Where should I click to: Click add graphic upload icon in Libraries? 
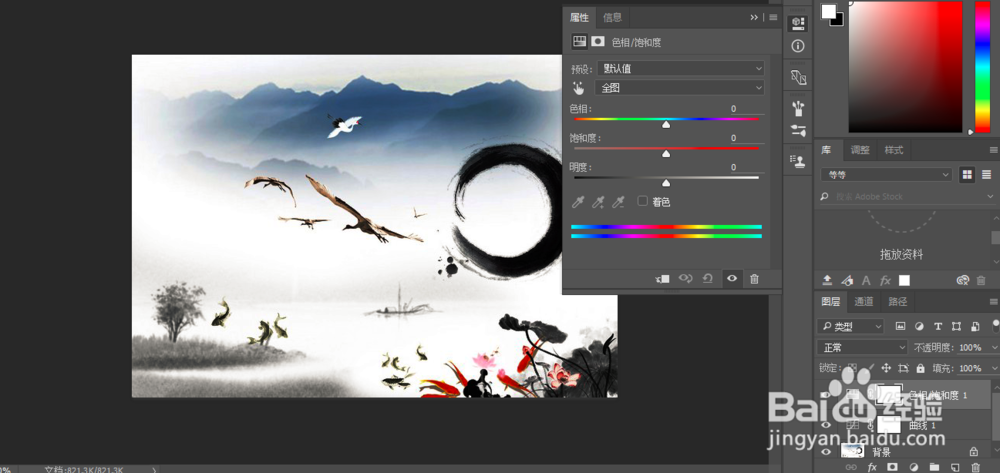point(827,280)
